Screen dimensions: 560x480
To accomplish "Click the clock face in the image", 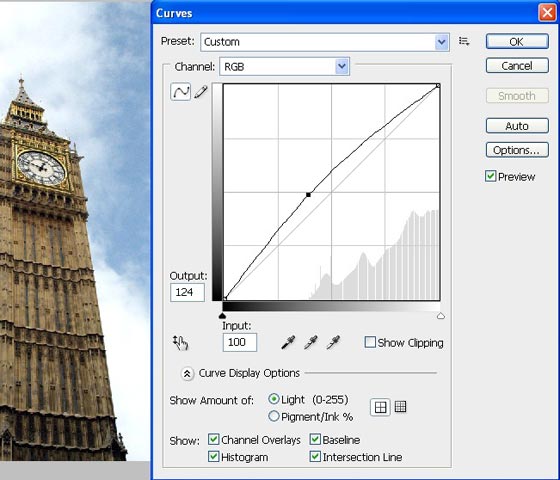I will [x=41, y=168].
